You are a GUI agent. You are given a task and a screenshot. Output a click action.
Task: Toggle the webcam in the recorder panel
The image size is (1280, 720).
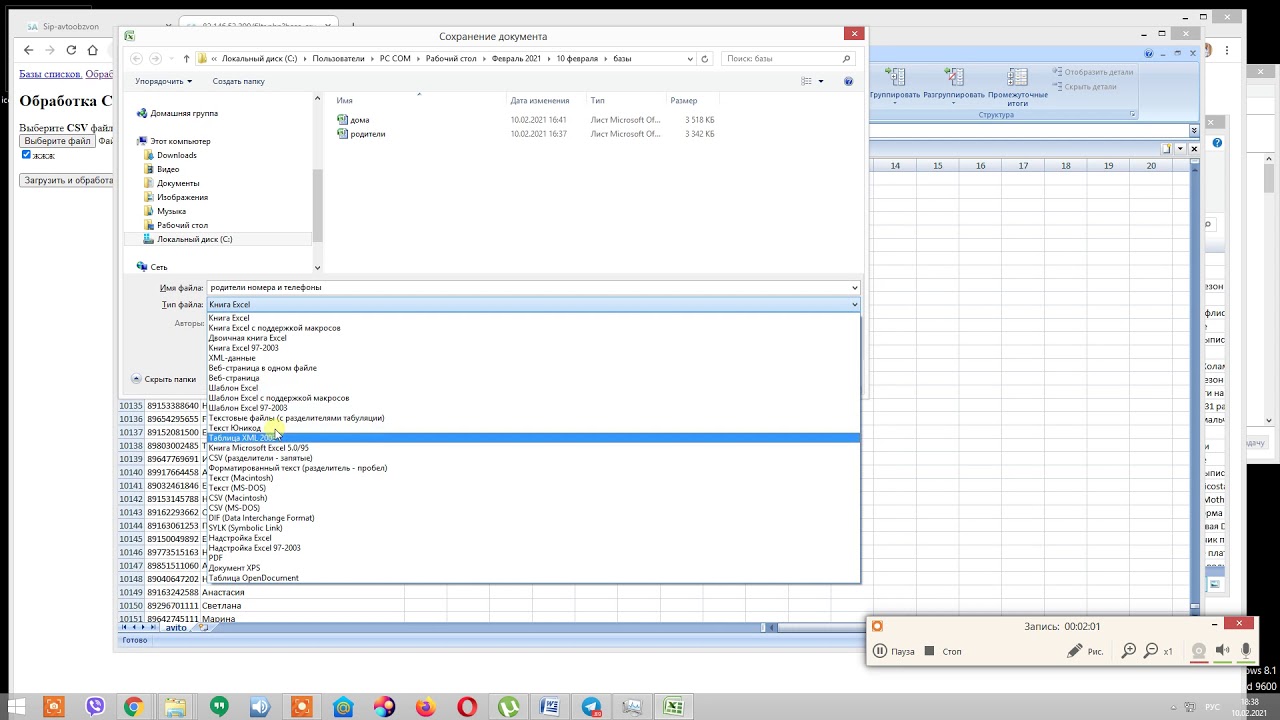[1198, 651]
